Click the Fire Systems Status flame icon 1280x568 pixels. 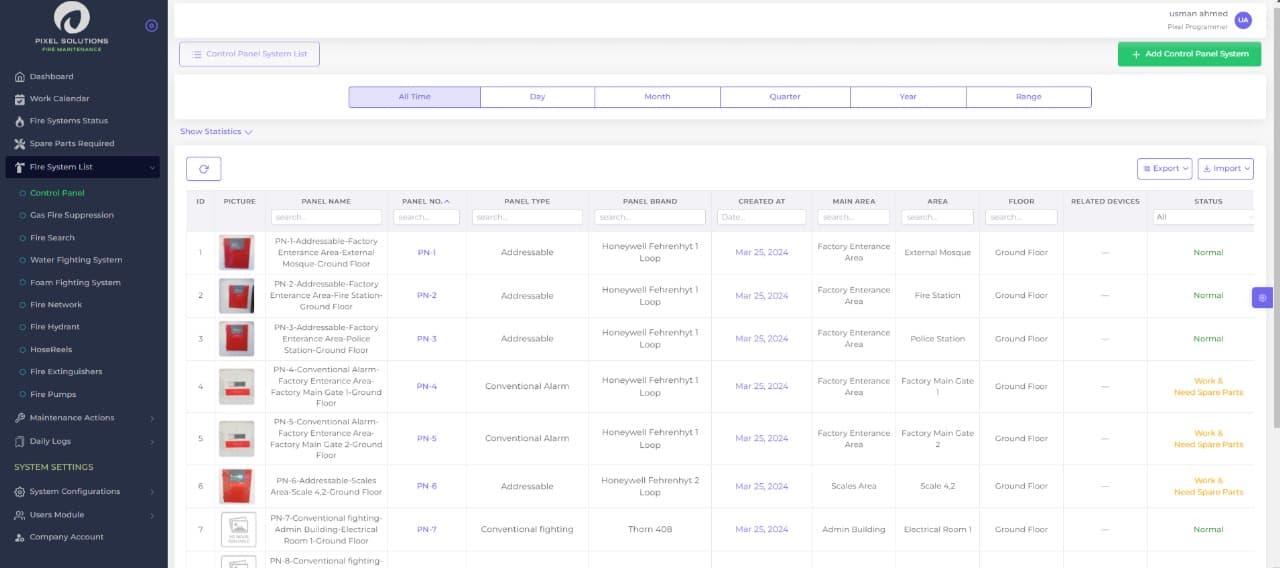click(x=20, y=121)
